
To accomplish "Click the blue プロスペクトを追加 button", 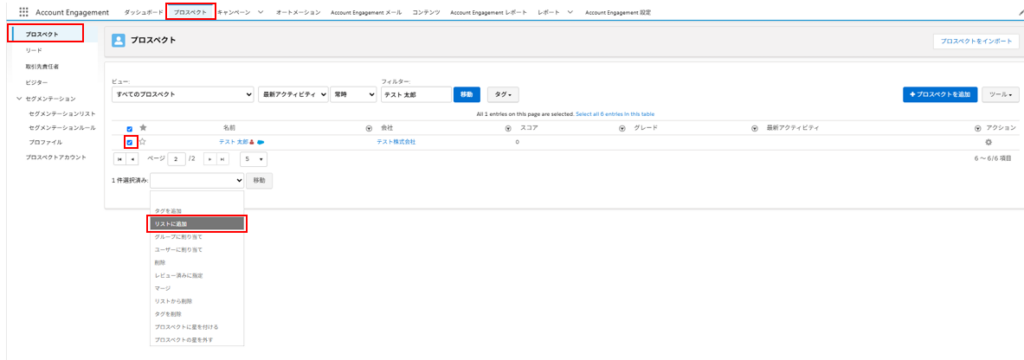I will pos(940,95).
